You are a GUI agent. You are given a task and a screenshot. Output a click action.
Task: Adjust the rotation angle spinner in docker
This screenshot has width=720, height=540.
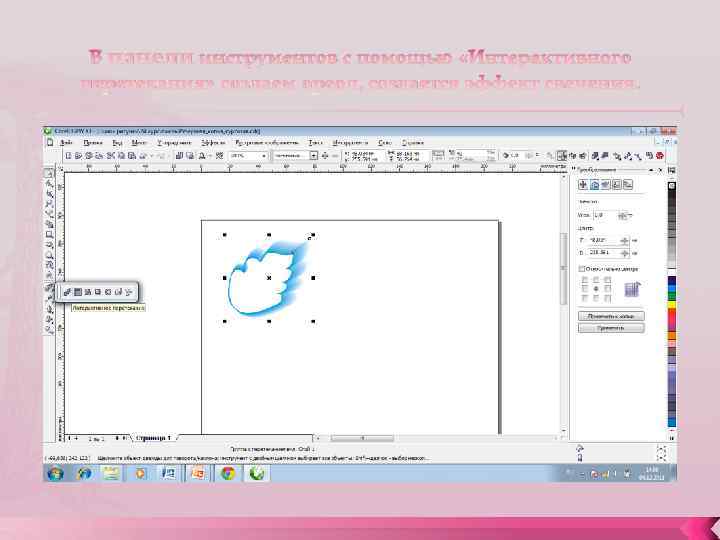(623, 215)
